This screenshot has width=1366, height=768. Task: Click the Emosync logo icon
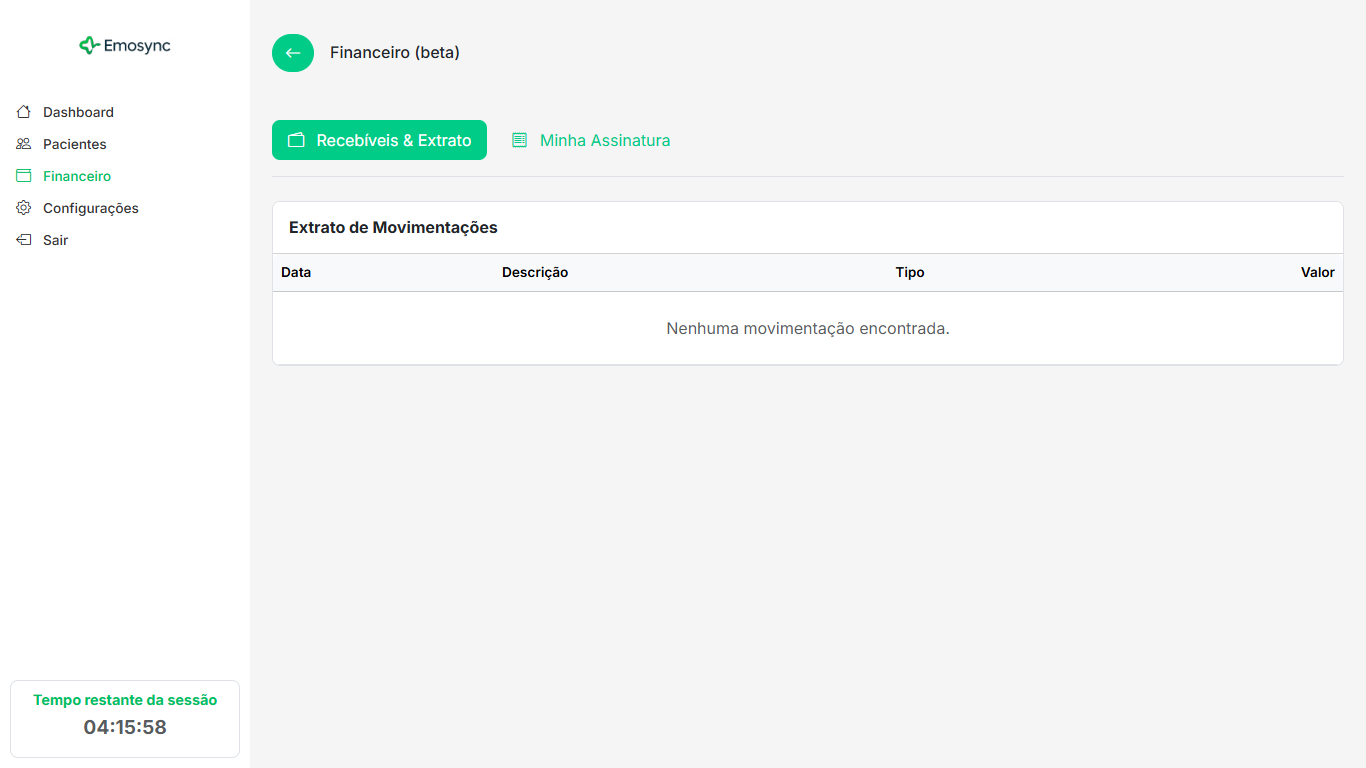pos(88,45)
